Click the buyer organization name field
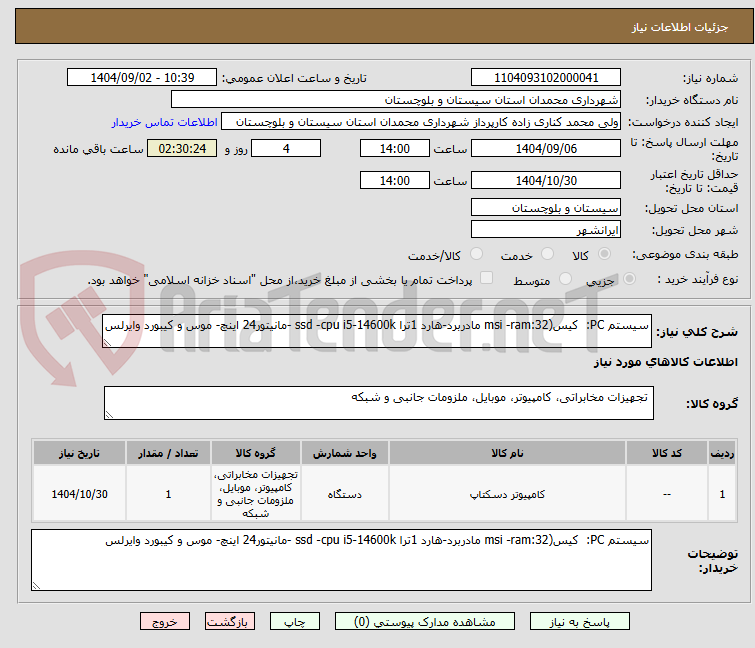Viewport: 755px width, 648px height. [x=396, y=100]
